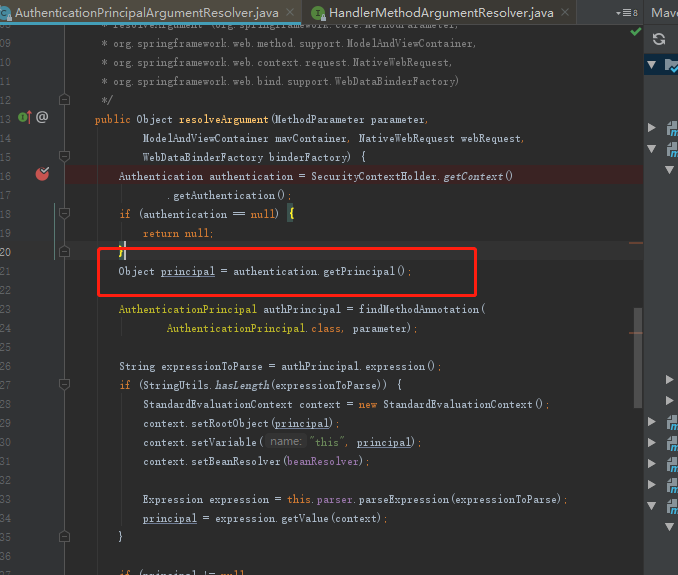Click the ModelAndViewContainer Javadoc comment line
This screenshot has width=678, height=575.
pyautogui.click(x=288, y=44)
